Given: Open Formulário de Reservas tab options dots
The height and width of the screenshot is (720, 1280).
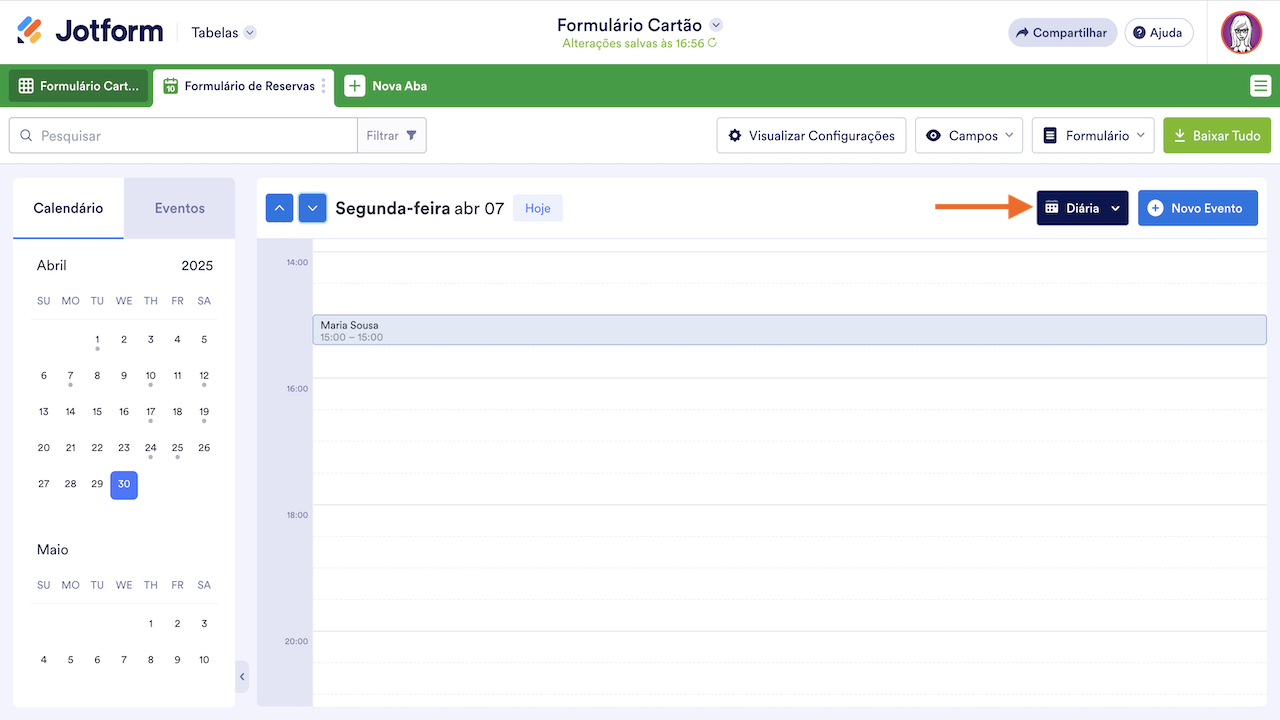Looking at the screenshot, I should click(x=323, y=86).
